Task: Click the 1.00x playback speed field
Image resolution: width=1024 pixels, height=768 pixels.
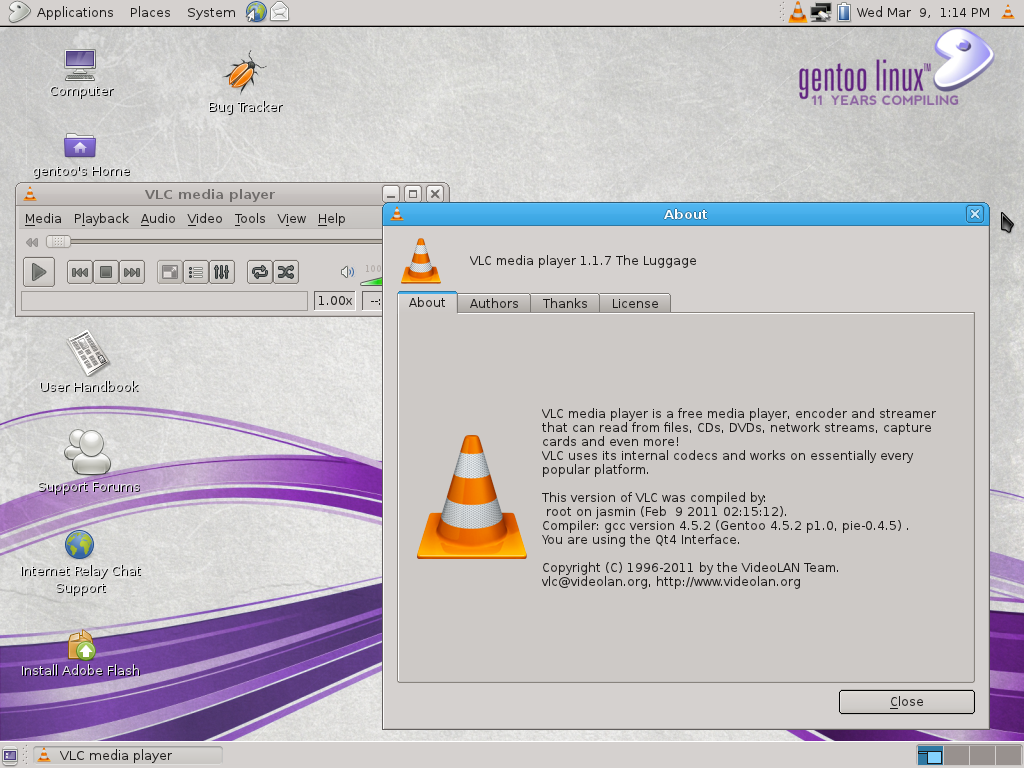Action: point(333,300)
